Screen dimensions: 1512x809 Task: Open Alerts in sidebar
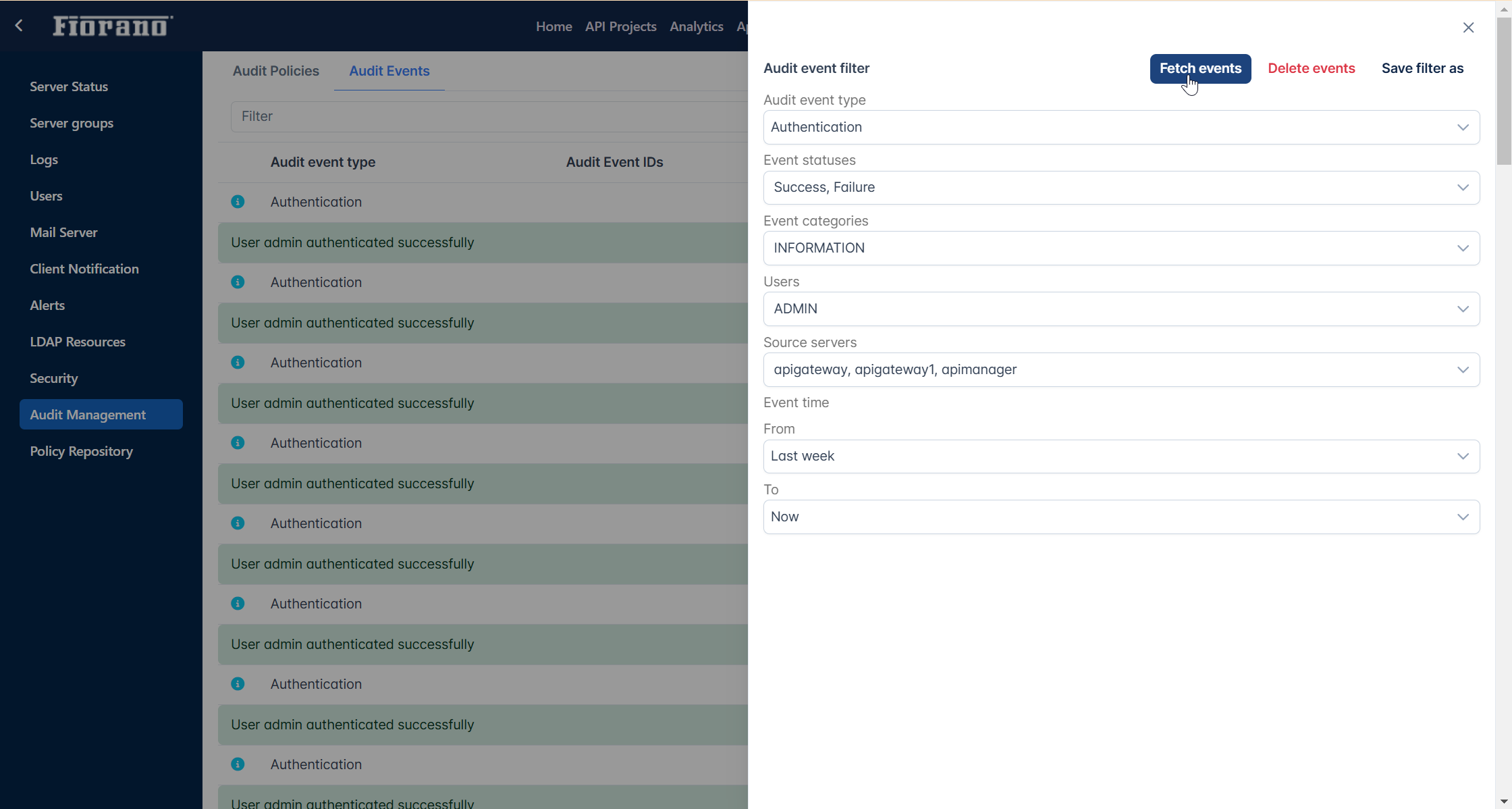[47, 305]
